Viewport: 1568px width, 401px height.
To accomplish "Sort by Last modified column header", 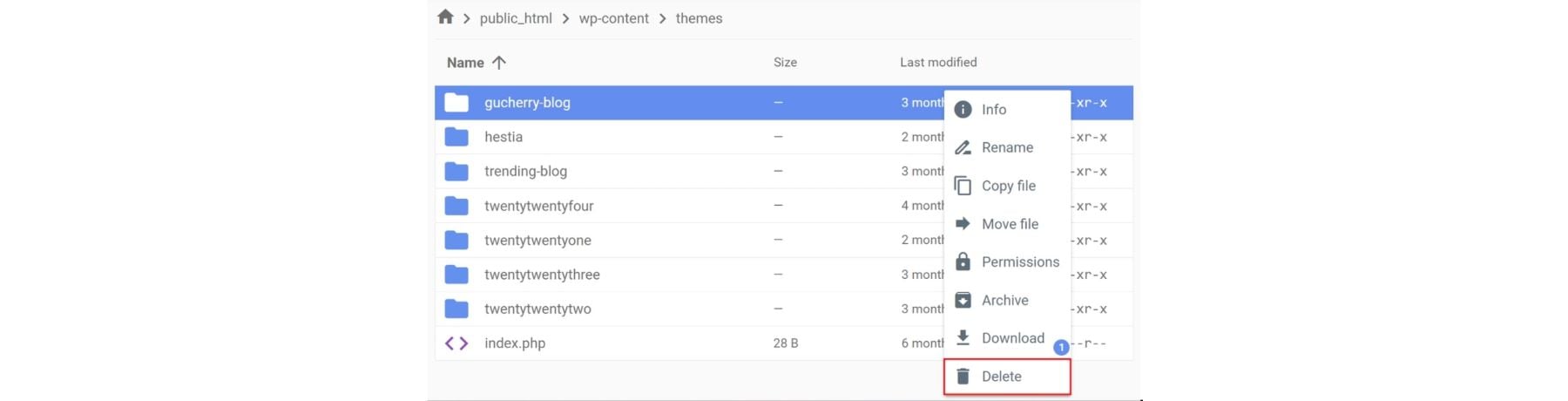I will click(938, 63).
